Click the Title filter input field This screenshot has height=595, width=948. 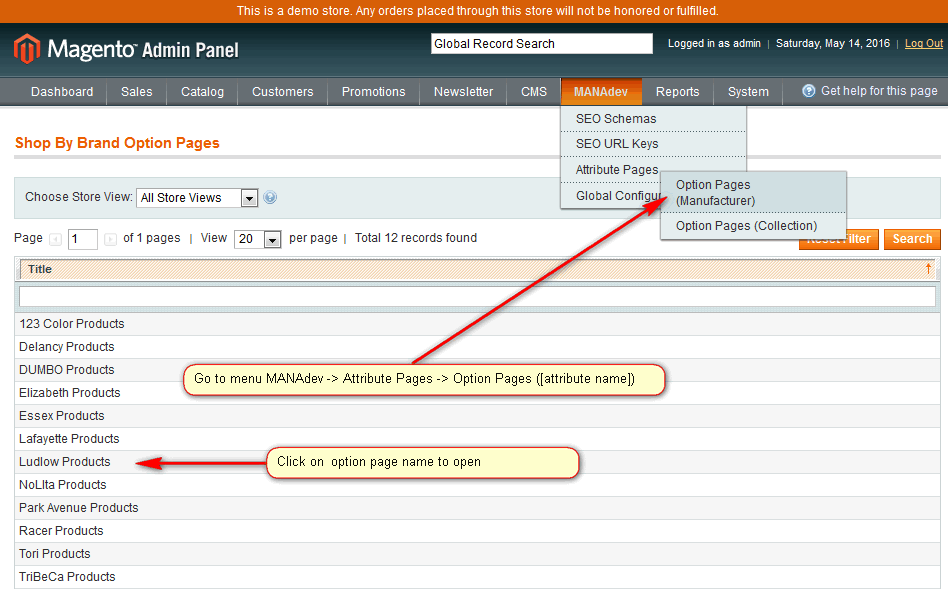(477, 296)
